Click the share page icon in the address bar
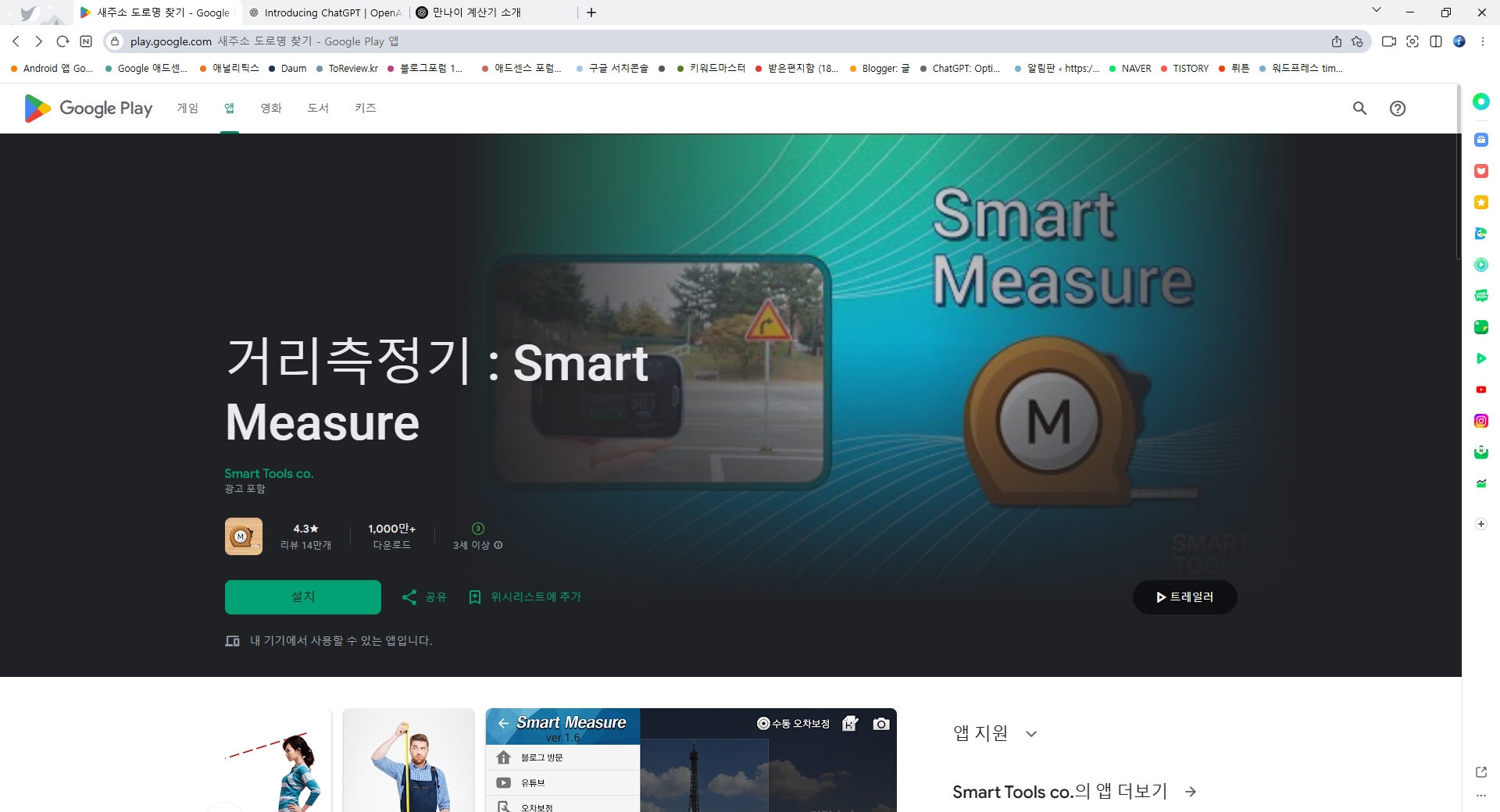This screenshot has width=1500, height=812. coord(1337,41)
